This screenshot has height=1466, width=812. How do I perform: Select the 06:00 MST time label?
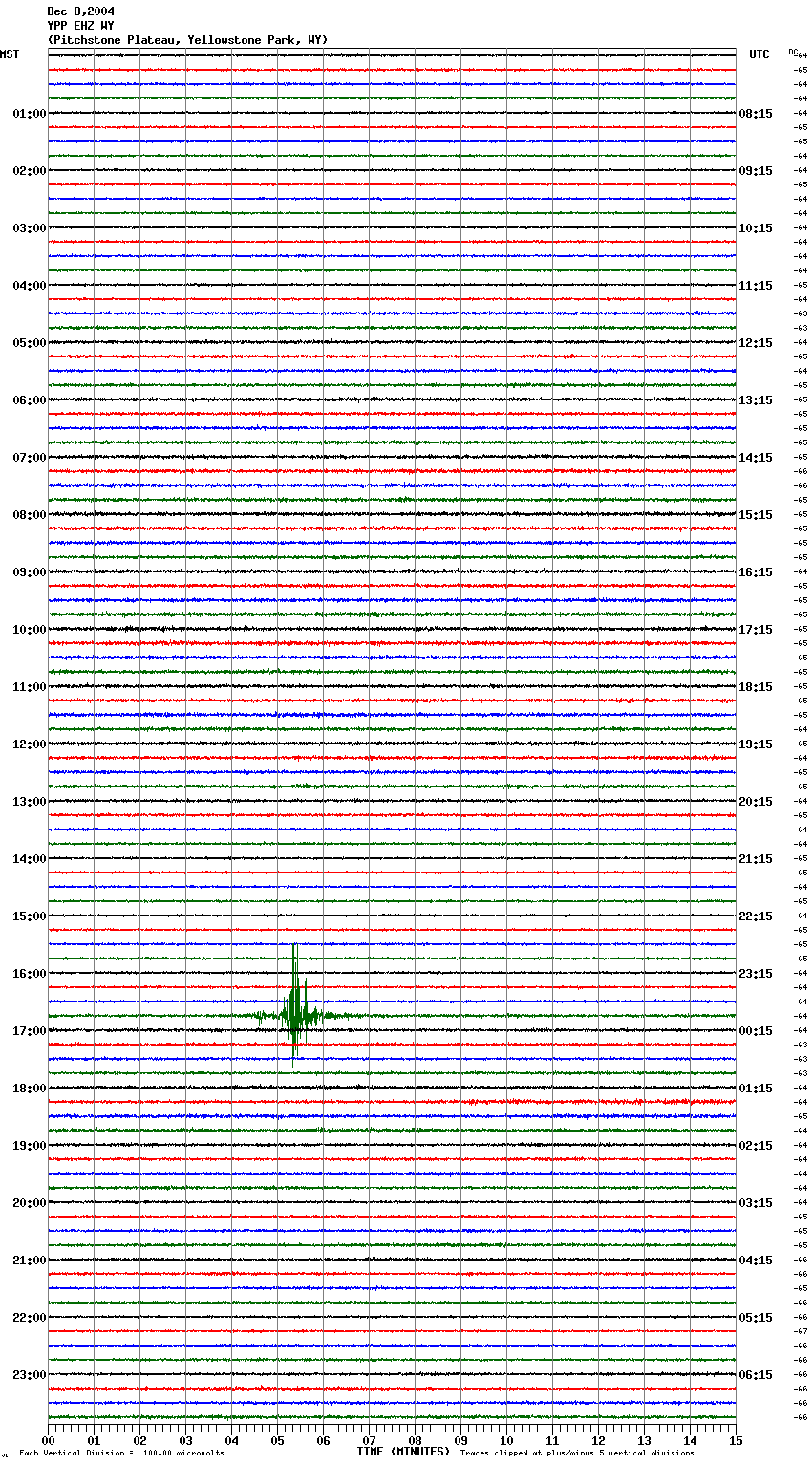click(29, 400)
